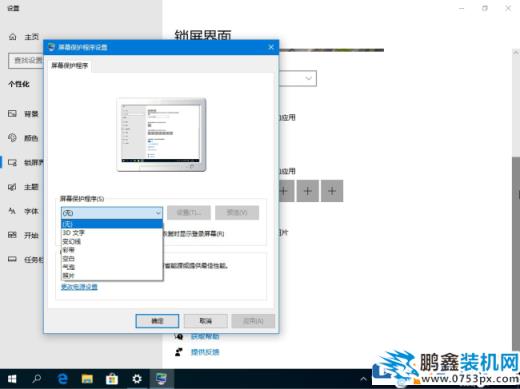Switch to Settings gear on taskbar

137,379
